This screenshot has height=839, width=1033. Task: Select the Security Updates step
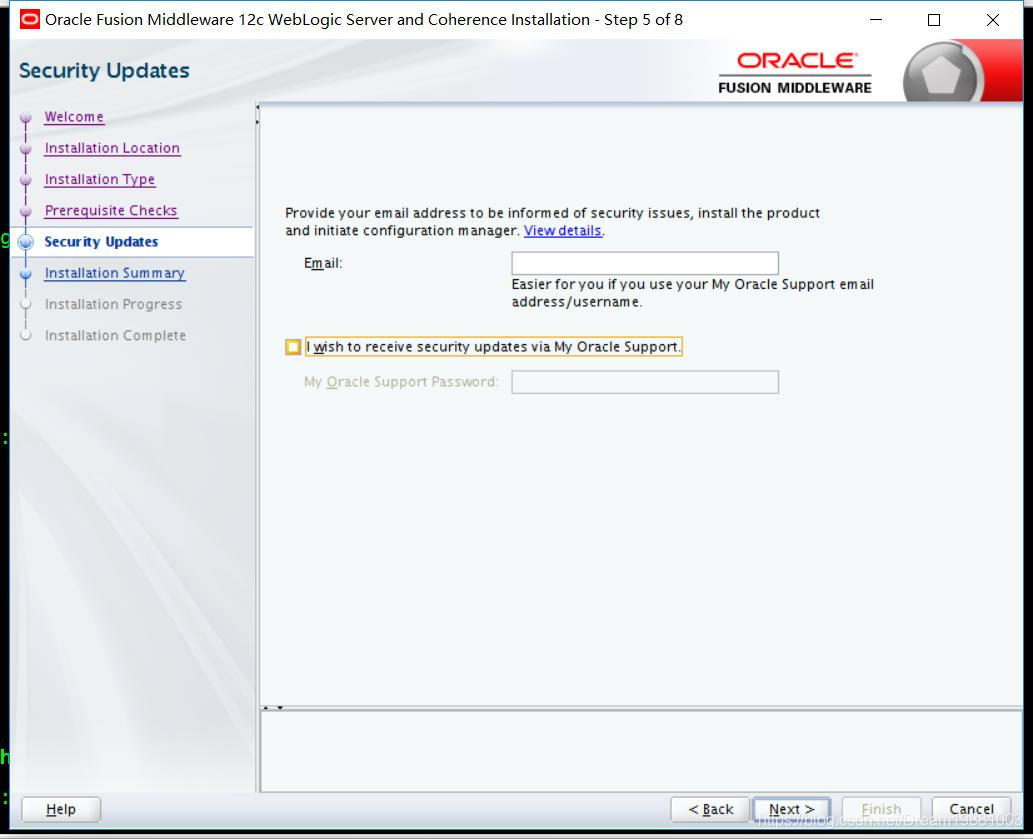pyautogui.click(x=101, y=242)
